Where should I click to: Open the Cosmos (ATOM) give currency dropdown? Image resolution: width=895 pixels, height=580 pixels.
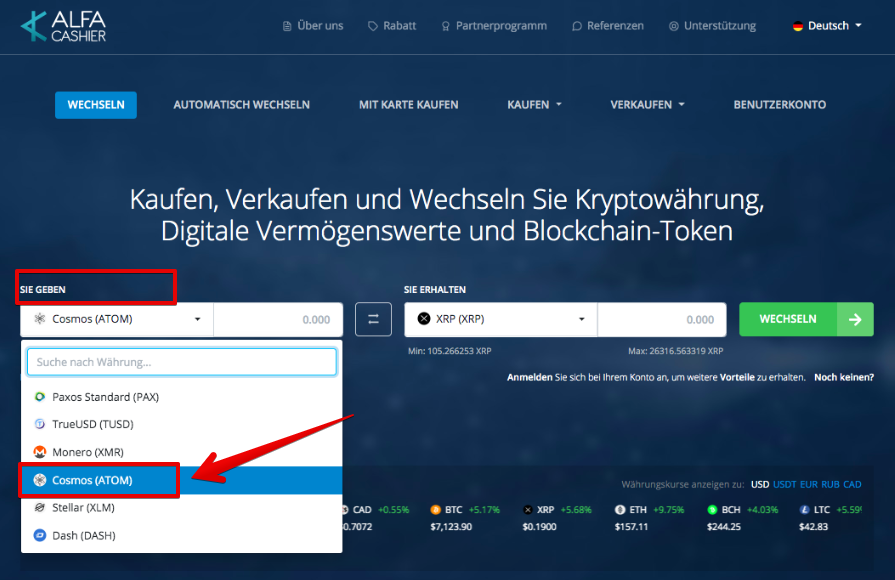coord(117,319)
